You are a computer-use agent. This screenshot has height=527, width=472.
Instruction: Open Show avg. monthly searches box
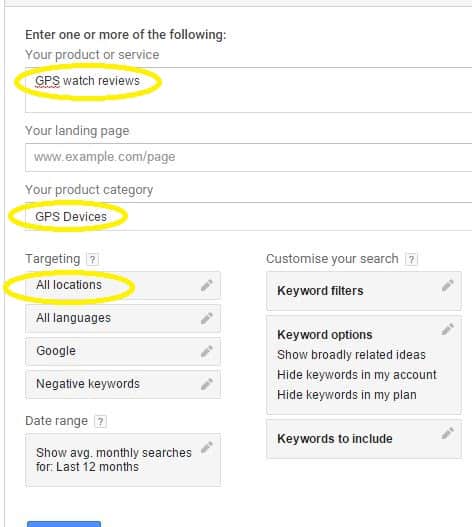(x=123, y=460)
